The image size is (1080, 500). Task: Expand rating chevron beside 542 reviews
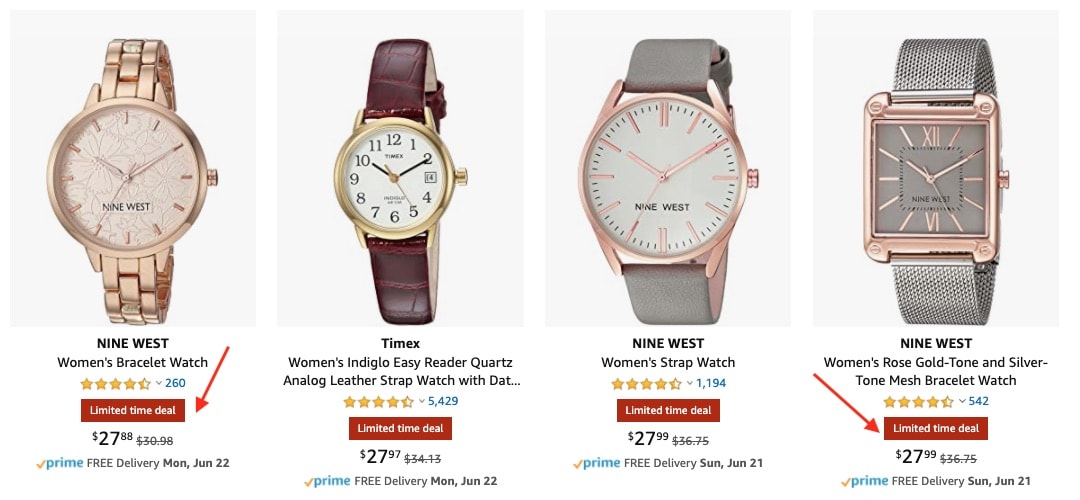(962, 402)
